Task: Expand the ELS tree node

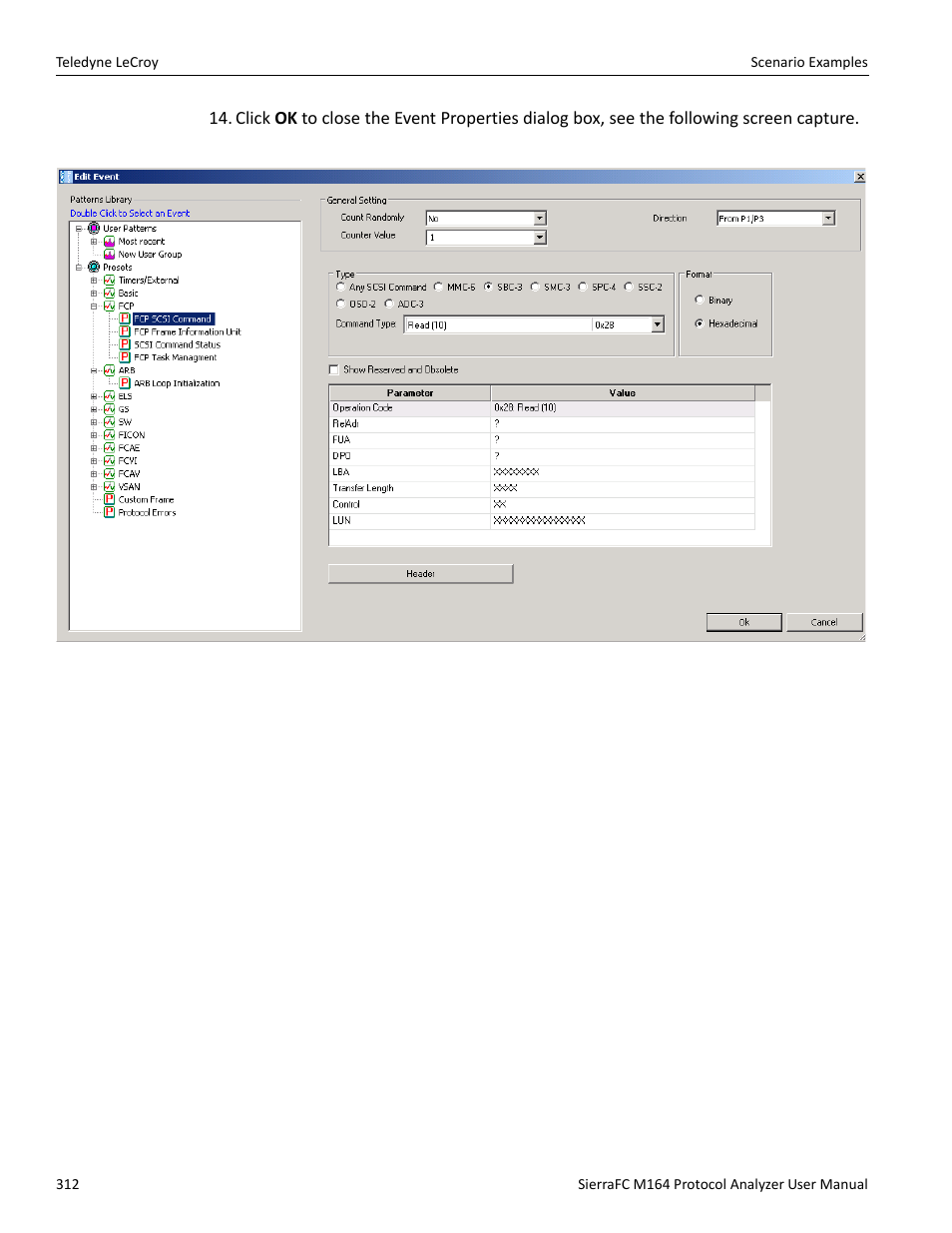Action: point(94,396)
